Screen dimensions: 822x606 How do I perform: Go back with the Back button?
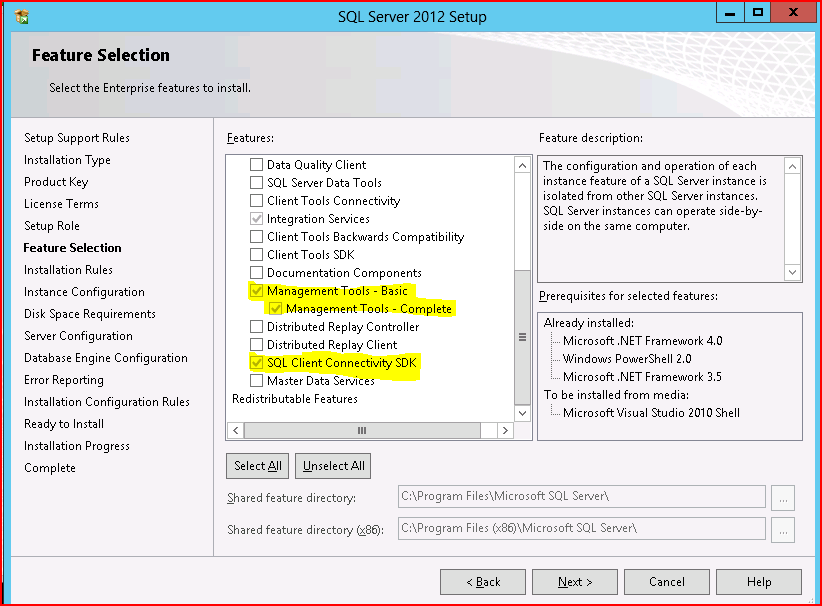pos(483,582)
